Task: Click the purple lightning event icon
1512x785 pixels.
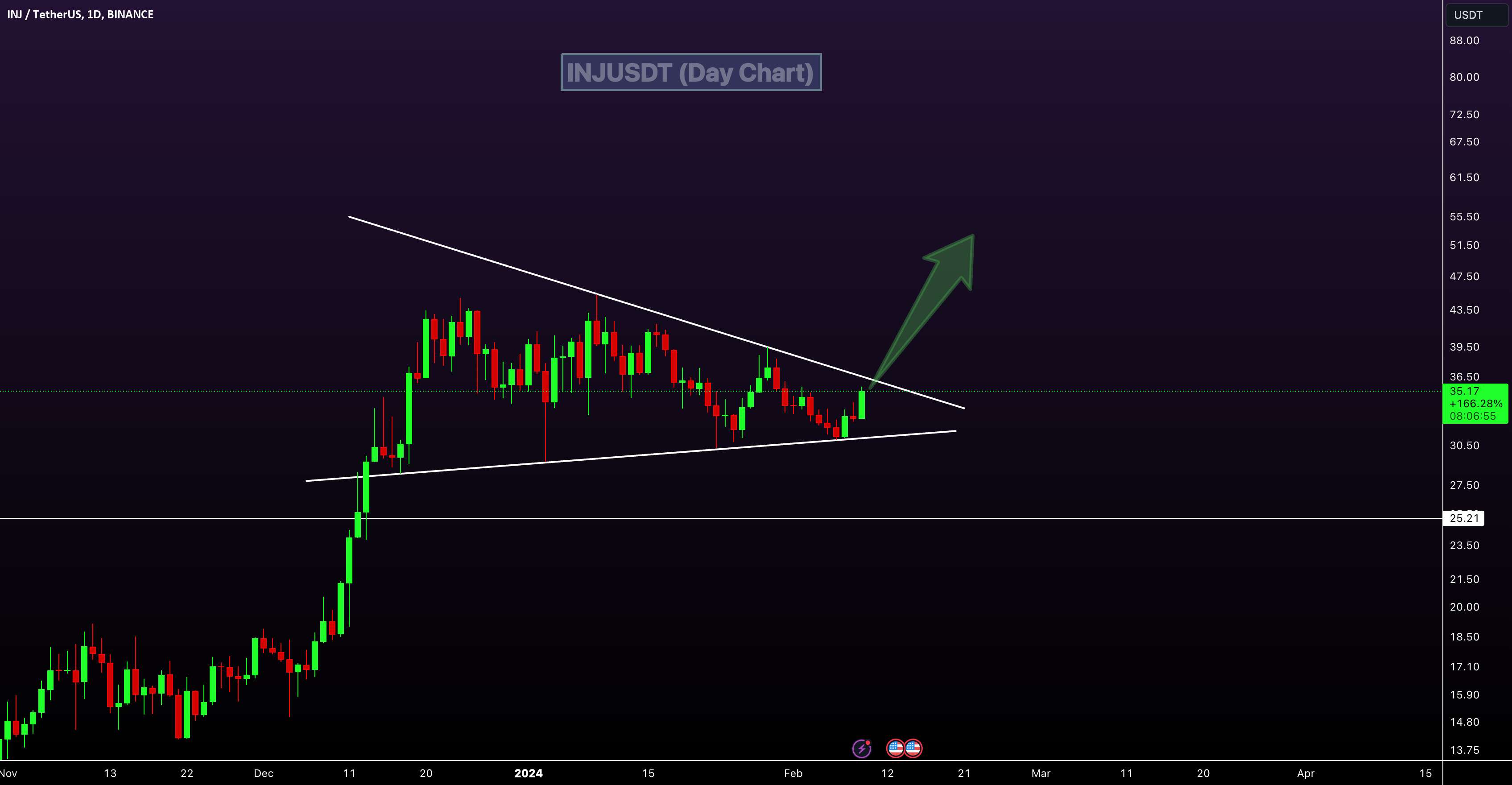Action: [x=862, y=748]
